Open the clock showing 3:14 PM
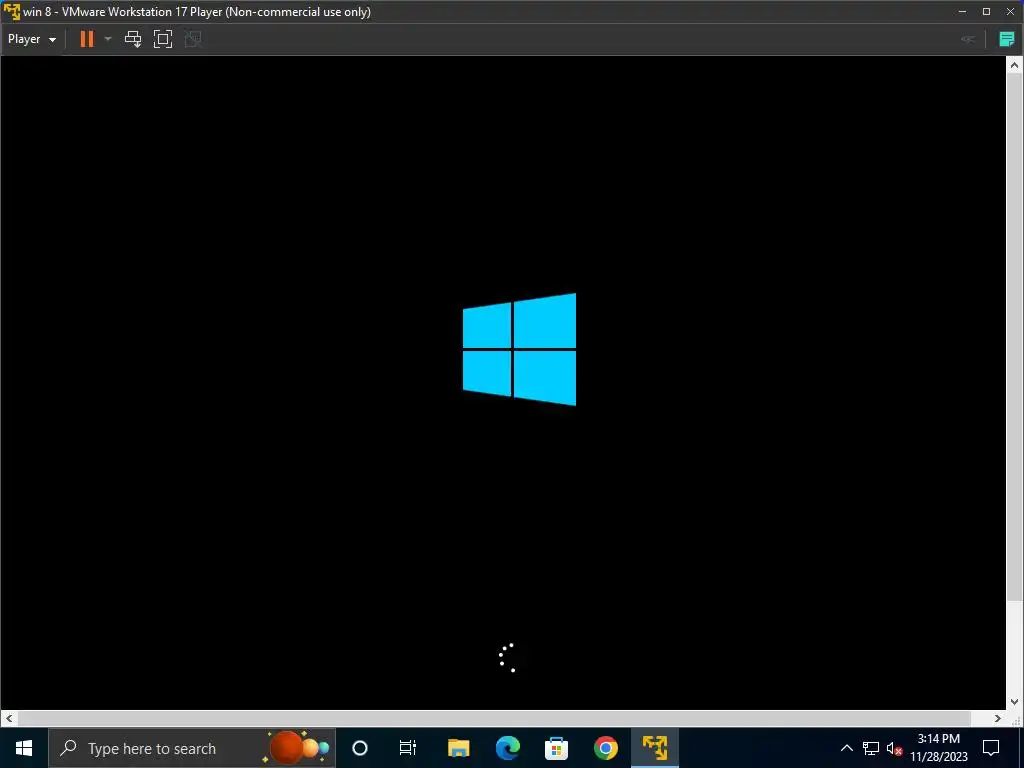The height and width of the screenshot is (768, 1024). click(x=939, y=748)
